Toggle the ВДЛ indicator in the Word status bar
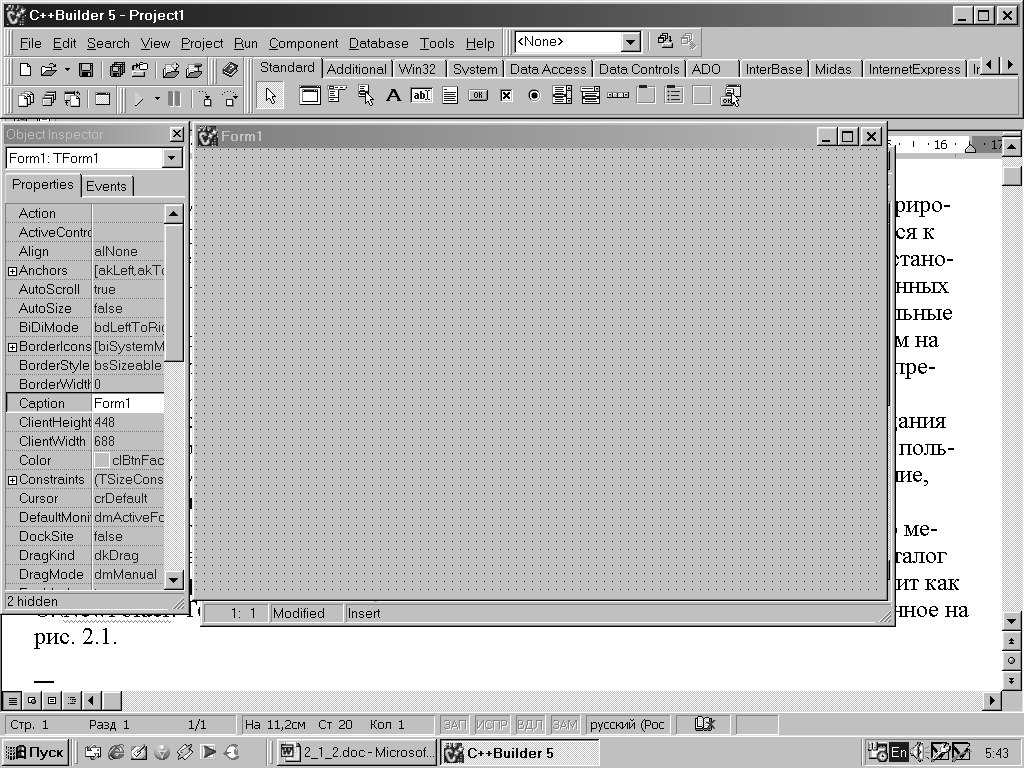The image size is (1024, 768). pyautogui.click(x=530, y=724)
